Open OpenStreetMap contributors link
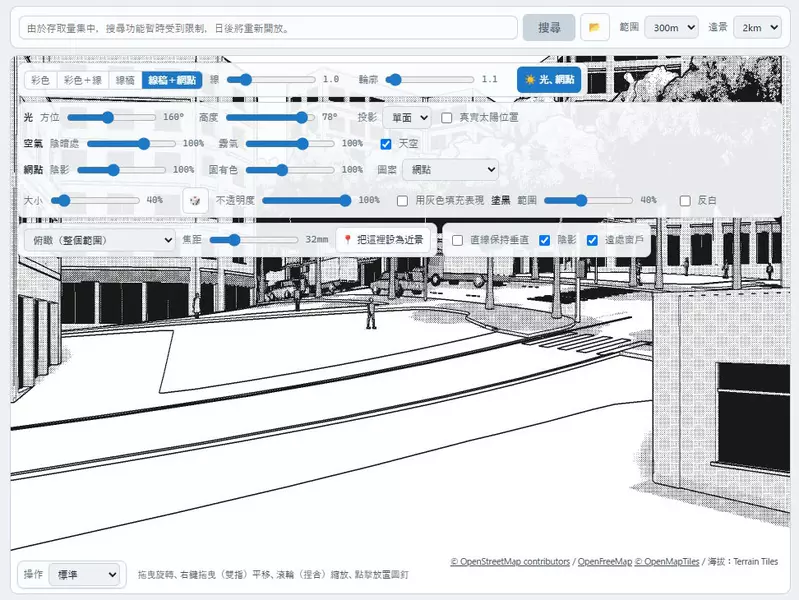Viewport: 799px width, 600px height. coord(510,561)
